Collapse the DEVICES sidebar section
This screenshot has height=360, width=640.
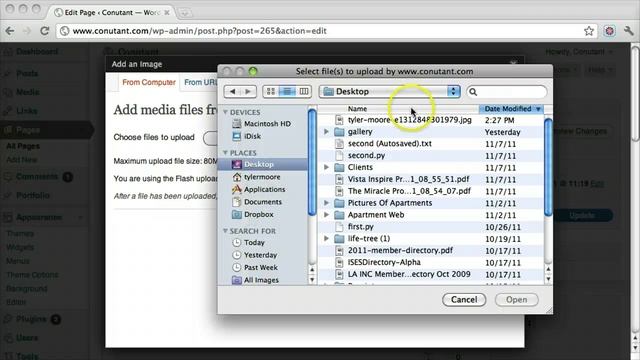[x=225, y=112]
